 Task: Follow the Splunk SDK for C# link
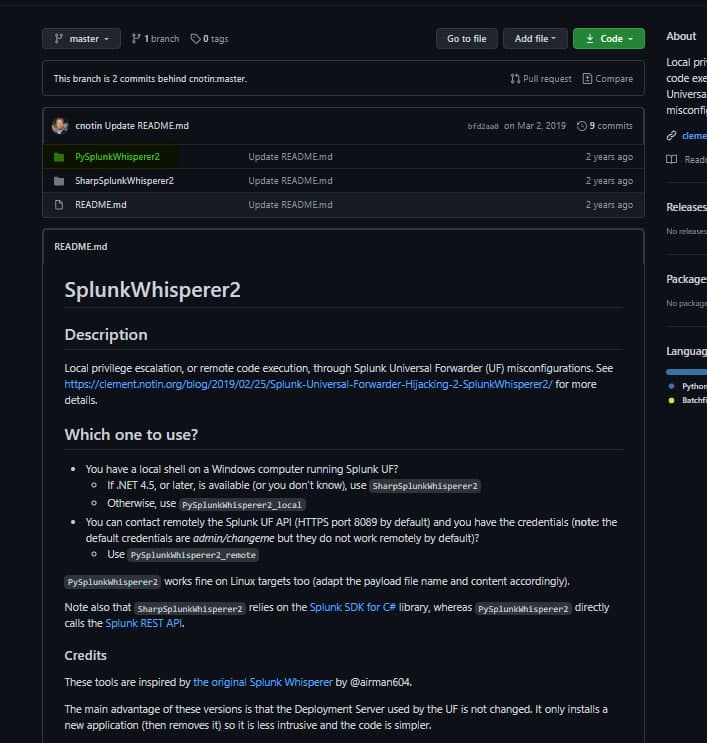[x=368, y=607]
